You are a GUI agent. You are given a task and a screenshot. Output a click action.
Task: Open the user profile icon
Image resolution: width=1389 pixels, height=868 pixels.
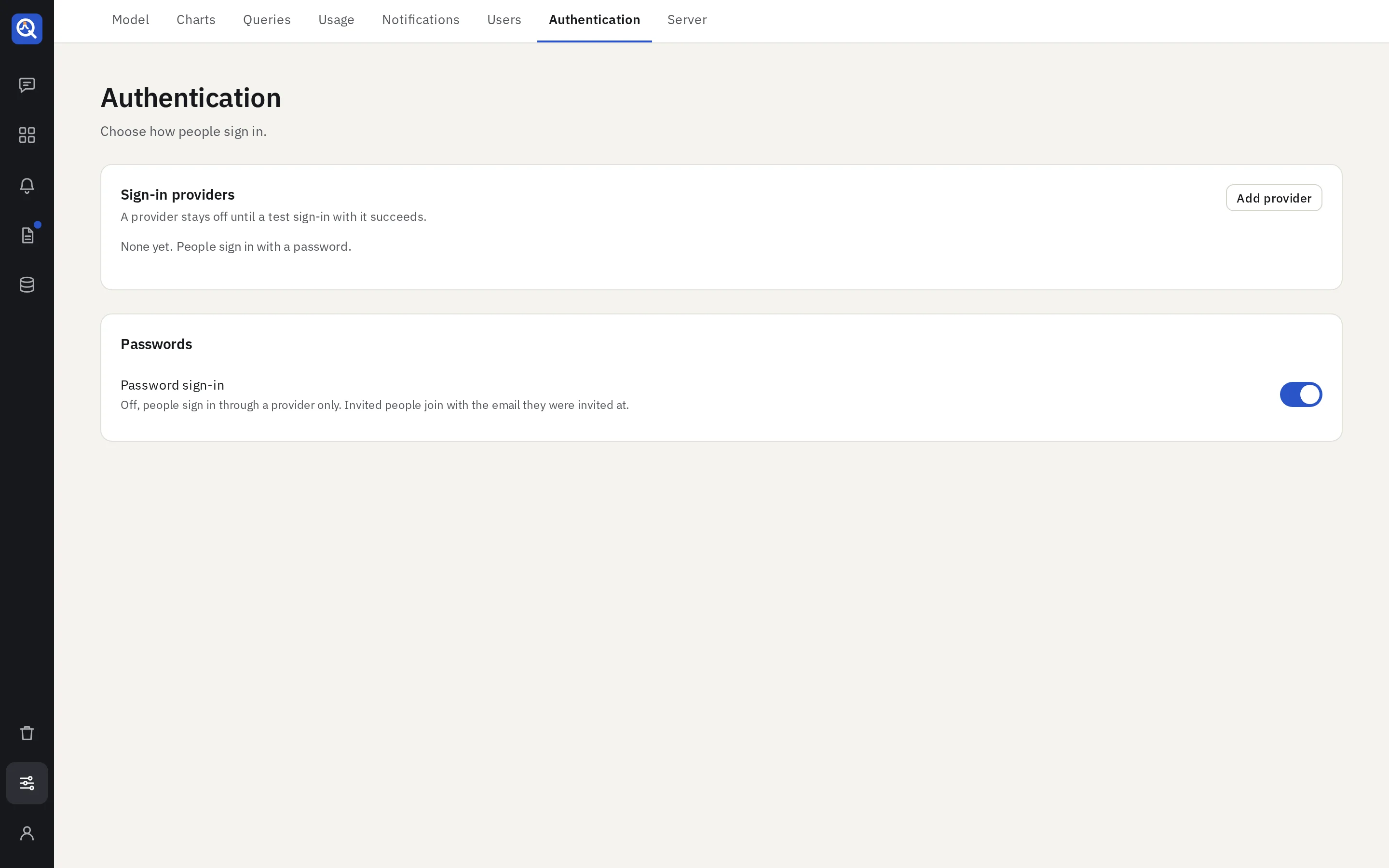(x=27, y=833)
